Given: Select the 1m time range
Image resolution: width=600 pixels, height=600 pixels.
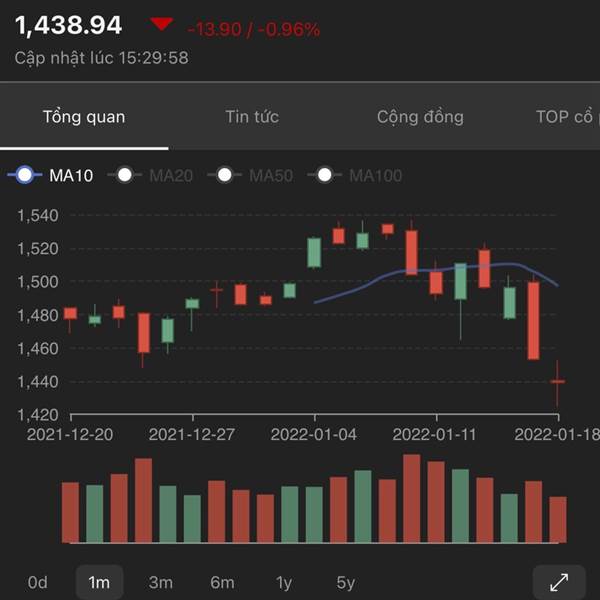Looking at the screenshot, I should (x=99, y=582).
